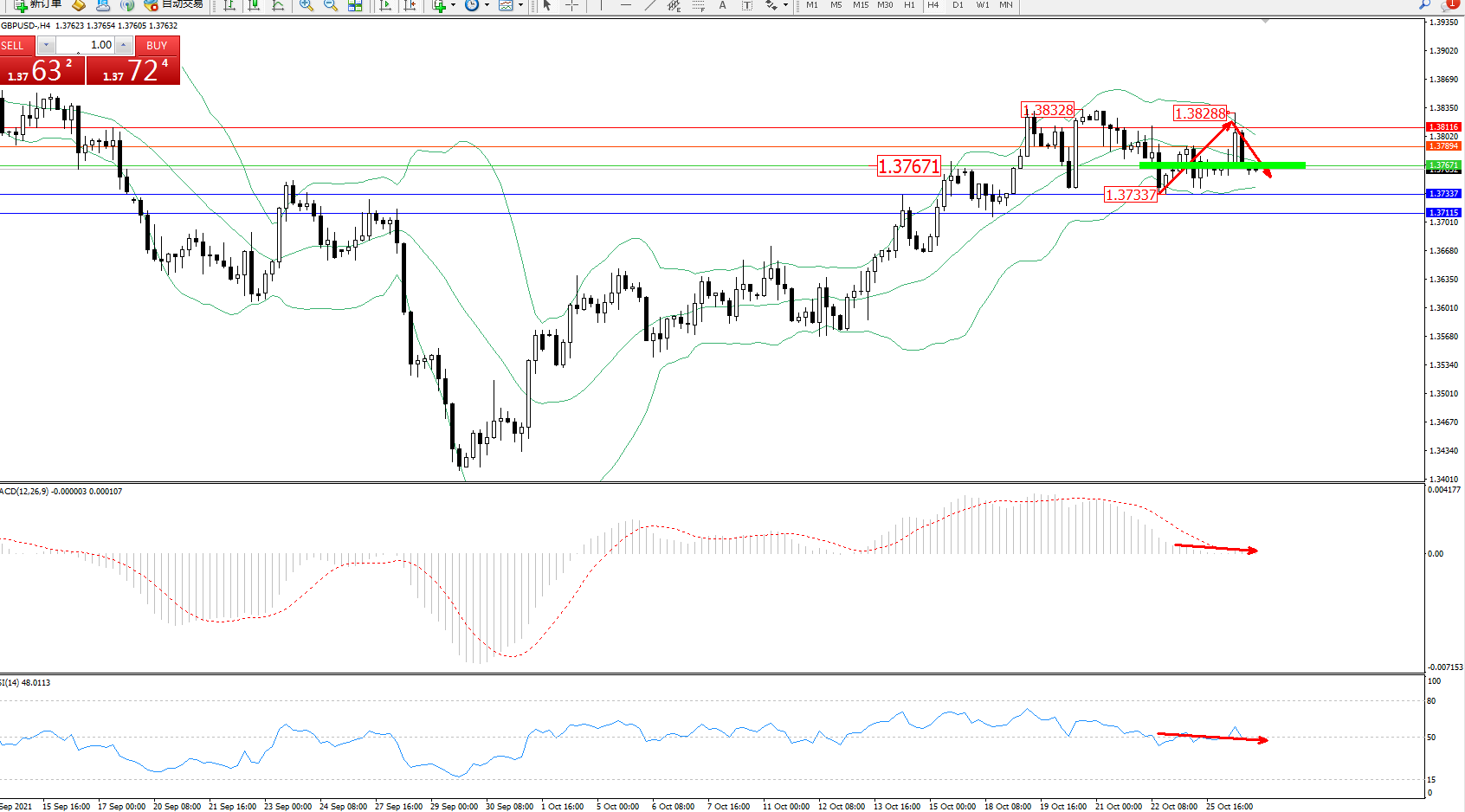Viewport: 1465px width, 812px height.
Task: Switch to the H1 timeframe
Action: coord(909,5)
